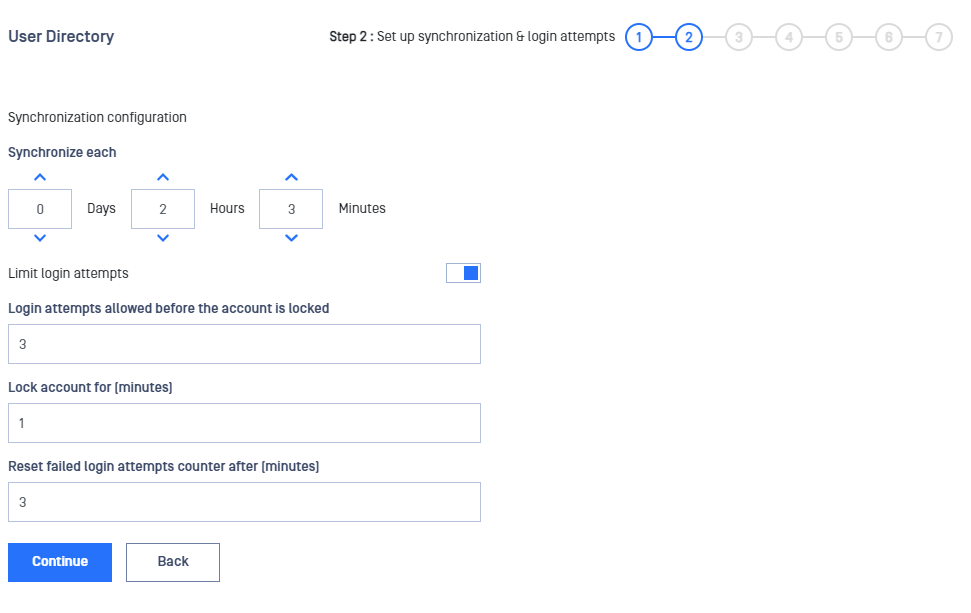Toggle the Limit login attempts switch
The width and height of the screenshot is (971, 613).
[463, 273]
